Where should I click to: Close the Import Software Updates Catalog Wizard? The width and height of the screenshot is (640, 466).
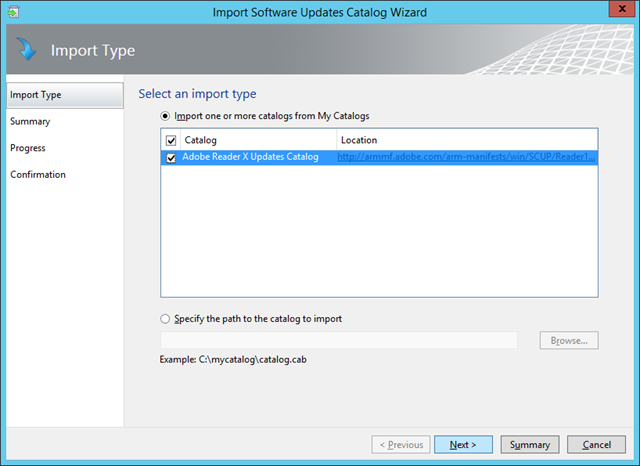(622, 9)
